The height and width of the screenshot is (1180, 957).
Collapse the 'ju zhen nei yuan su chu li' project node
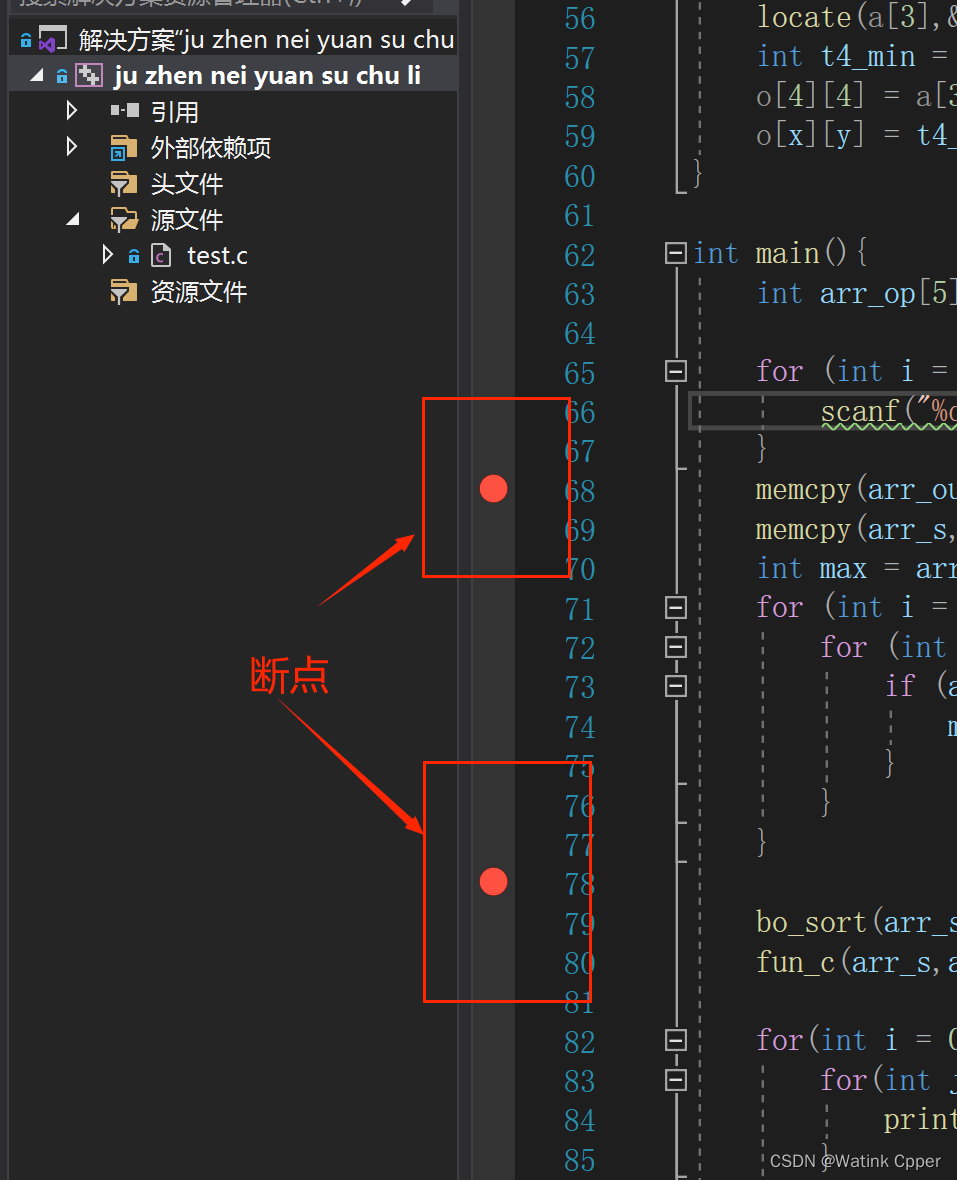pos(36,75)
